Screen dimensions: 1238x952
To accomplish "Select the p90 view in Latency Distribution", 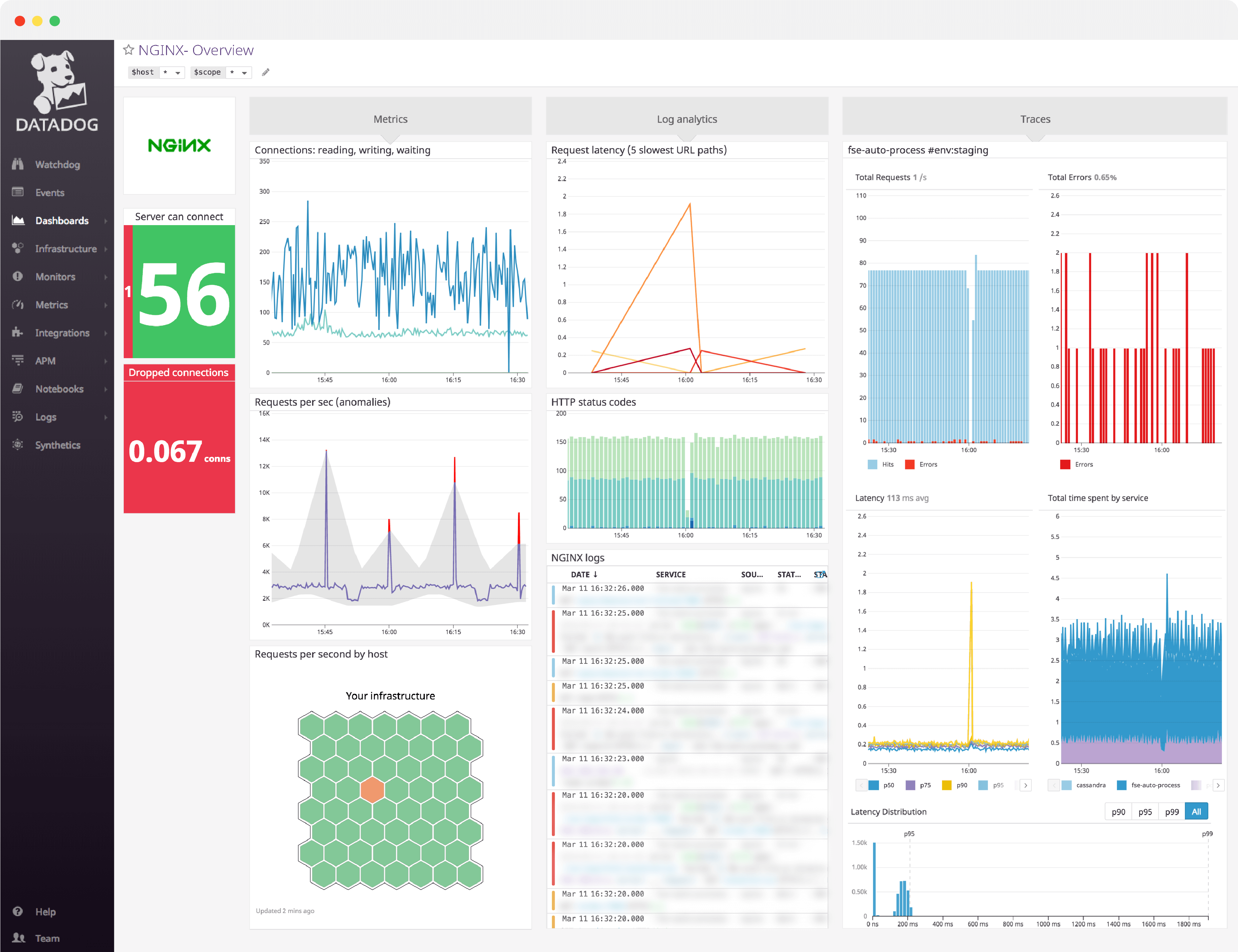I will coord(1119,811).
